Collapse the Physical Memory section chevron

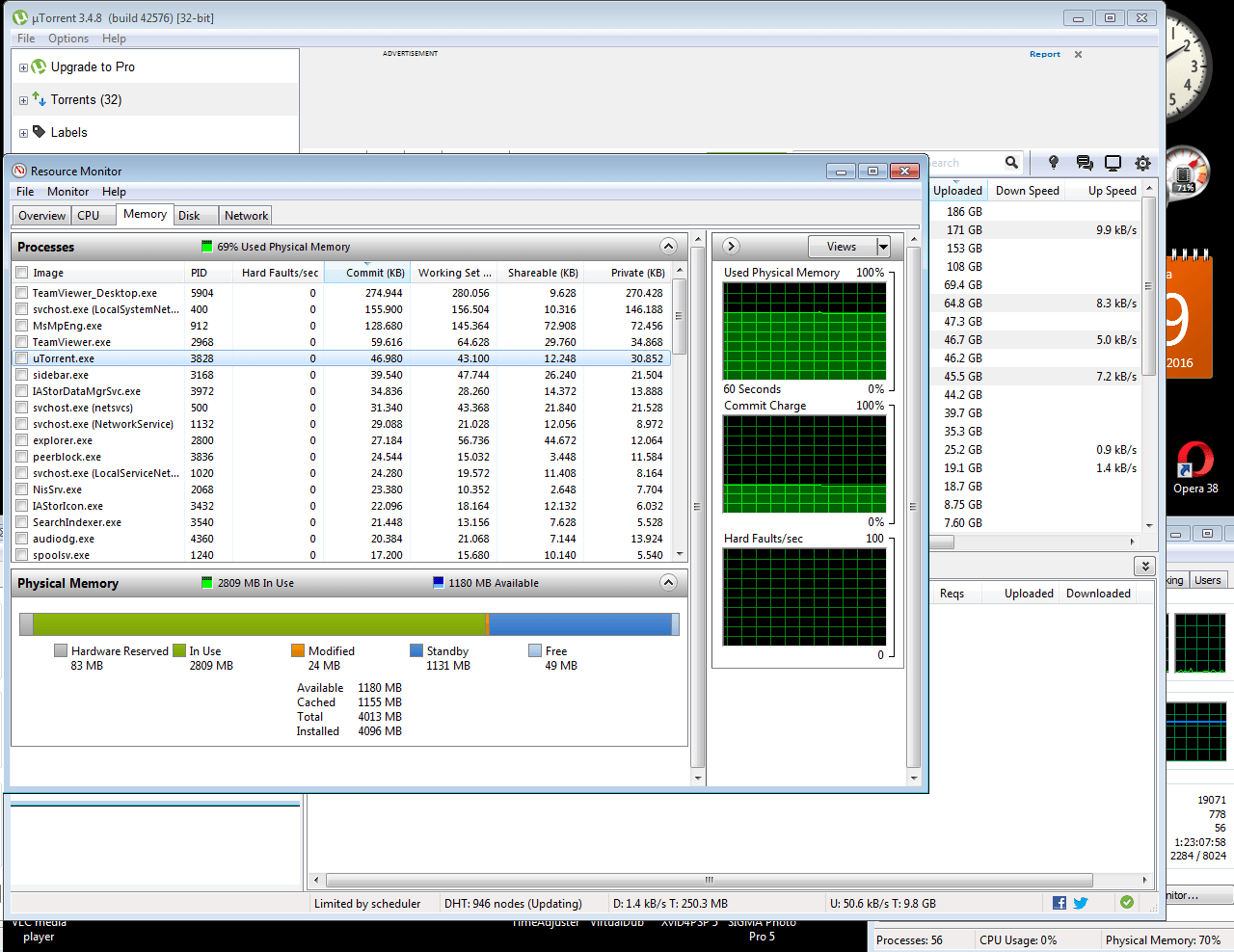(668, 582)
